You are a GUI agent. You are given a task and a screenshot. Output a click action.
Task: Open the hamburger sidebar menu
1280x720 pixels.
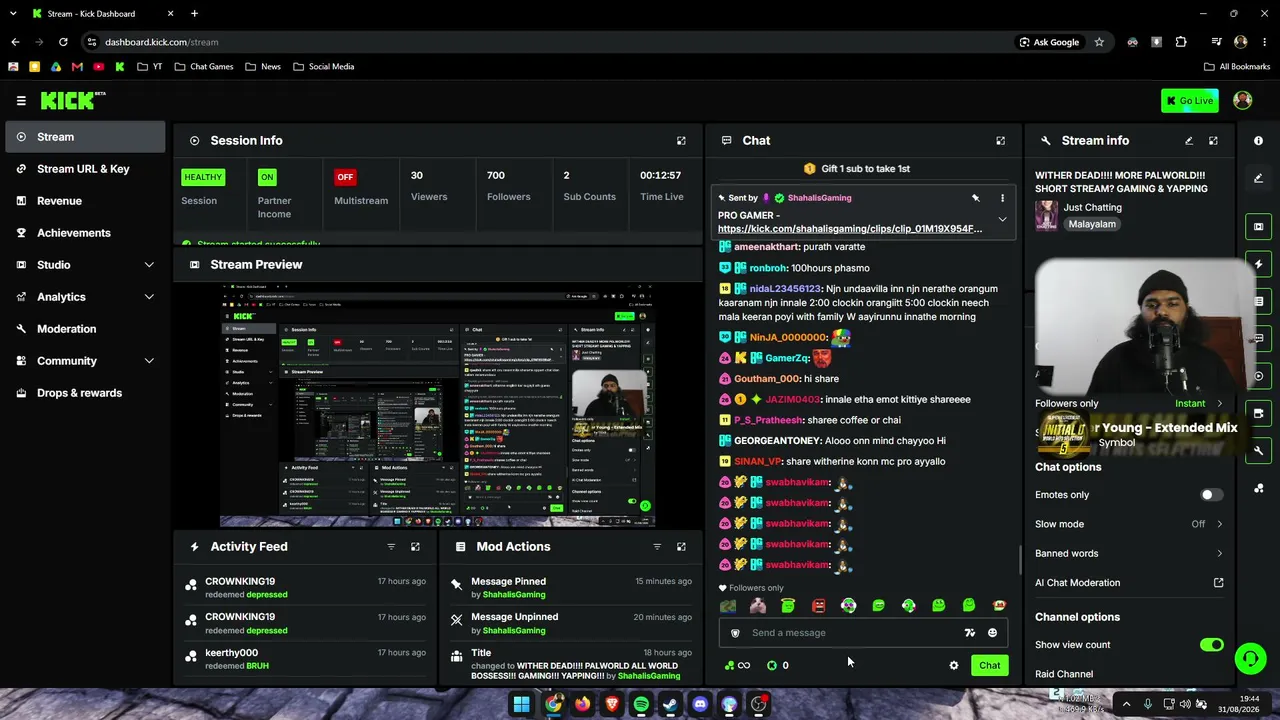21,100
